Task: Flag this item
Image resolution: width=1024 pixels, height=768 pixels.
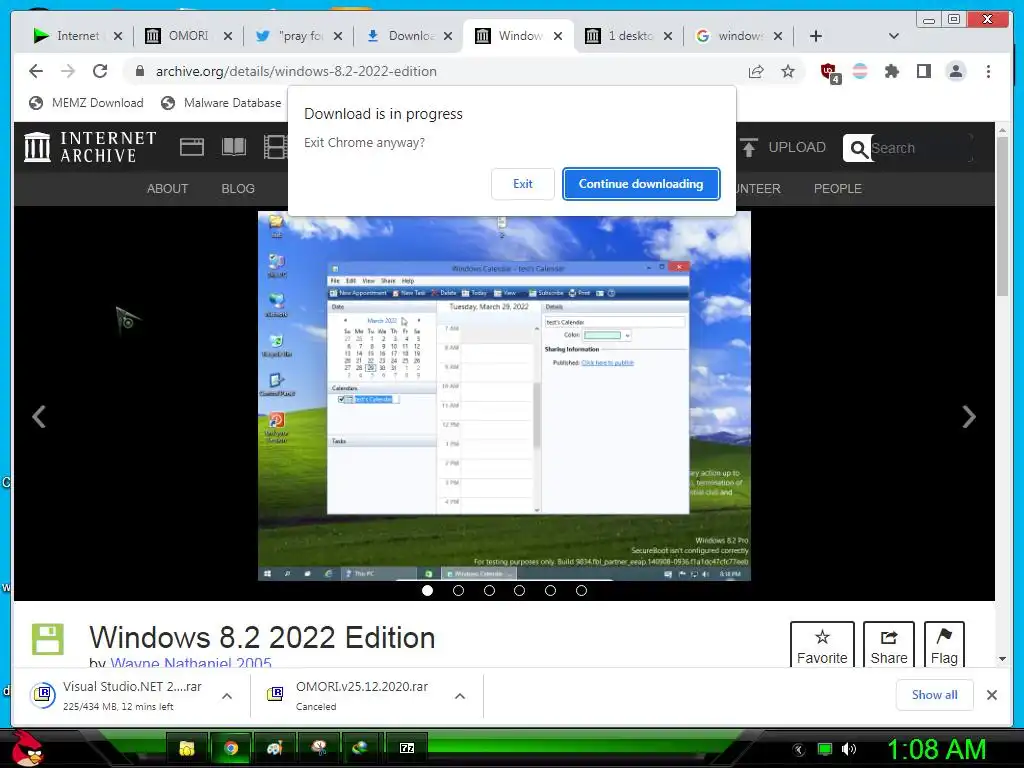Action: pos(944,645)
